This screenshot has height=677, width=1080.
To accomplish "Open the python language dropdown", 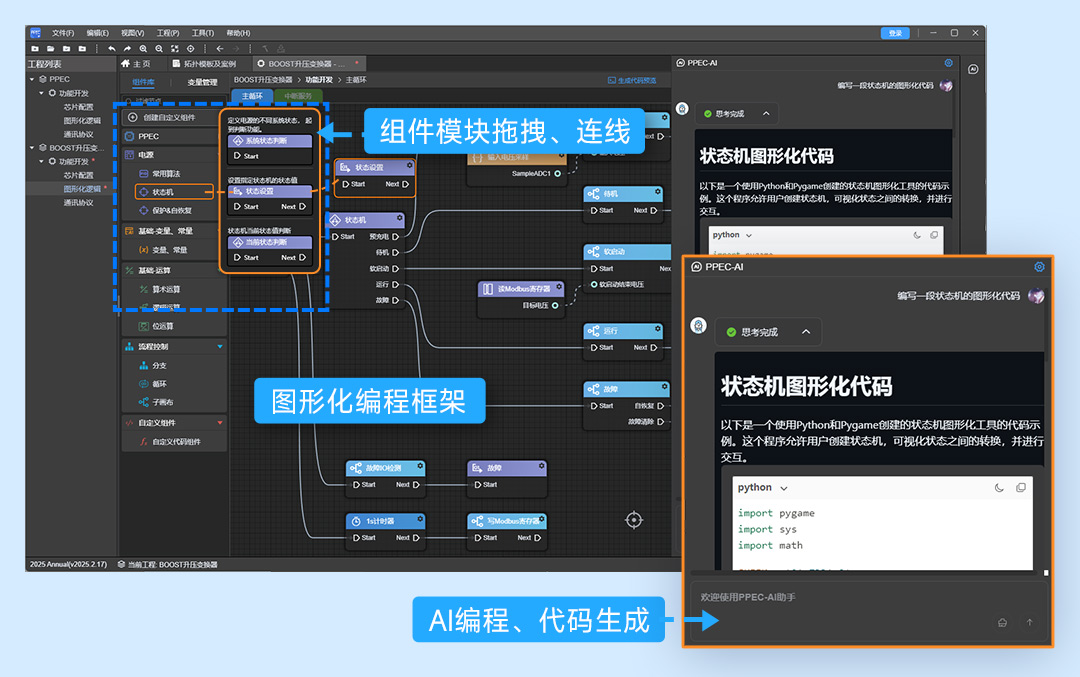I will (783, 488).
